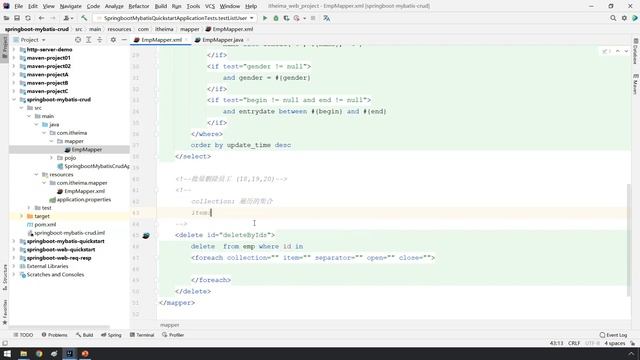This screenshot has height=360, width=640.
Task: Hide the Project panel with minus icon
Action: 124,40
